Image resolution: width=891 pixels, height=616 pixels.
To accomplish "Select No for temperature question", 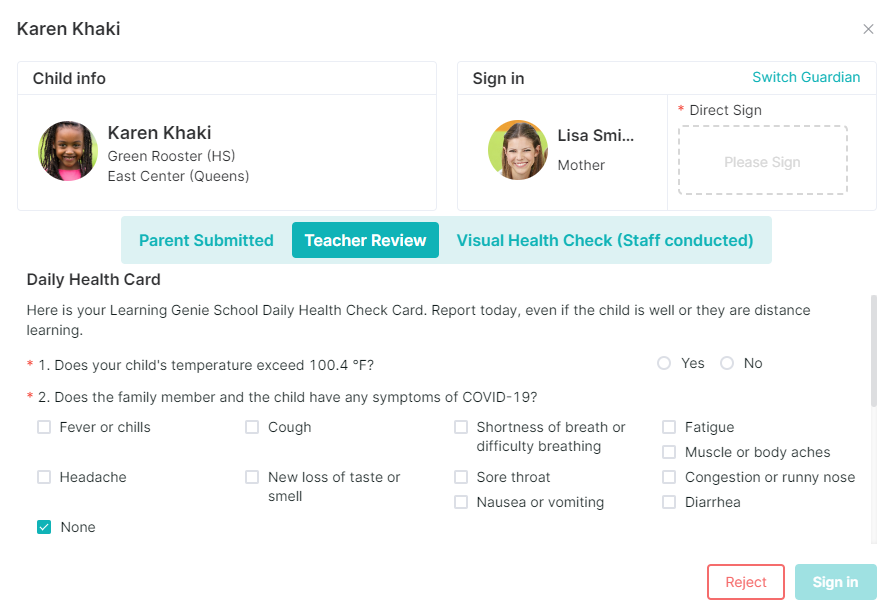I will [x=727, y=363].
